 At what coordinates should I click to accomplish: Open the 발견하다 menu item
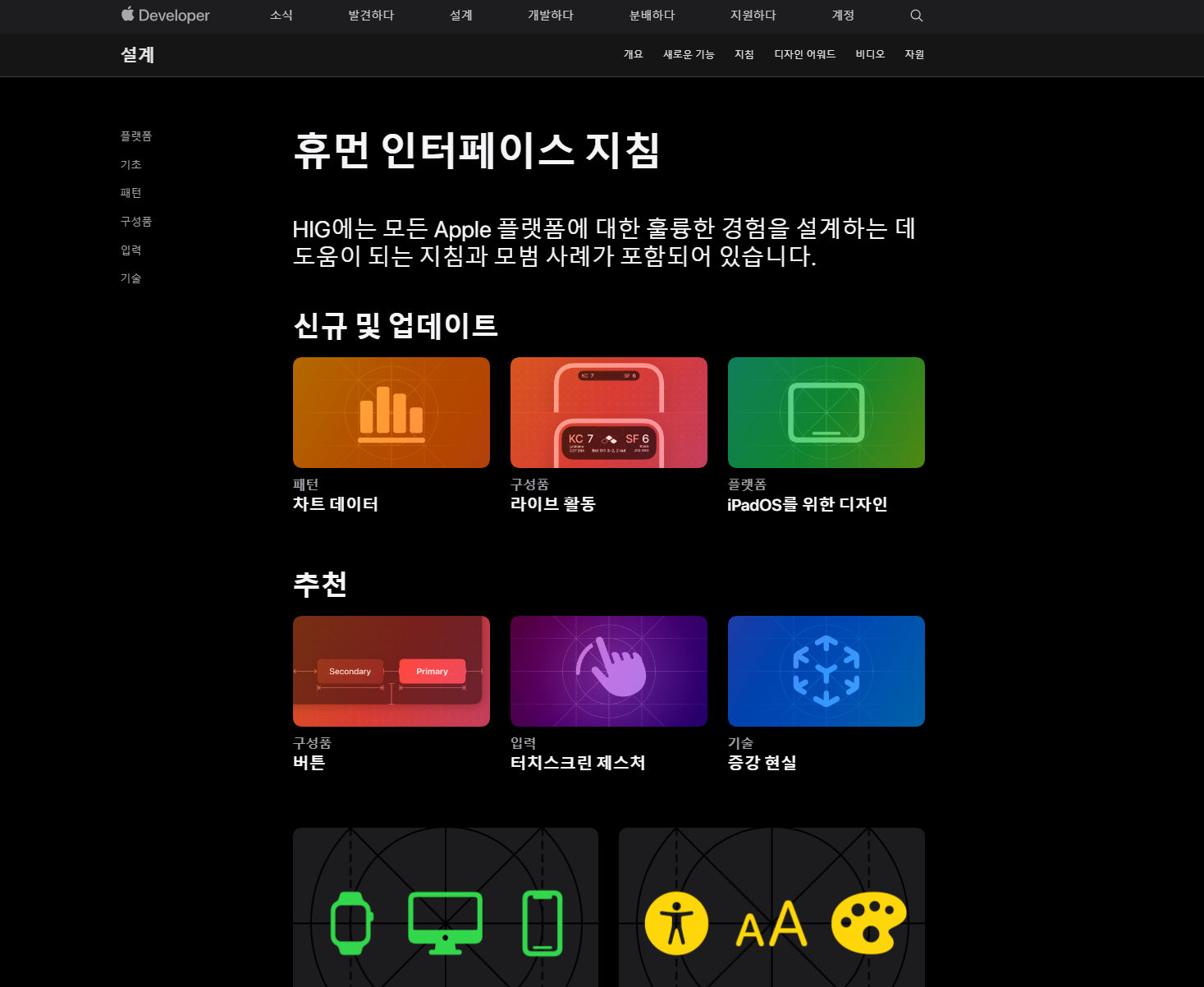click(x=371, y=16)
